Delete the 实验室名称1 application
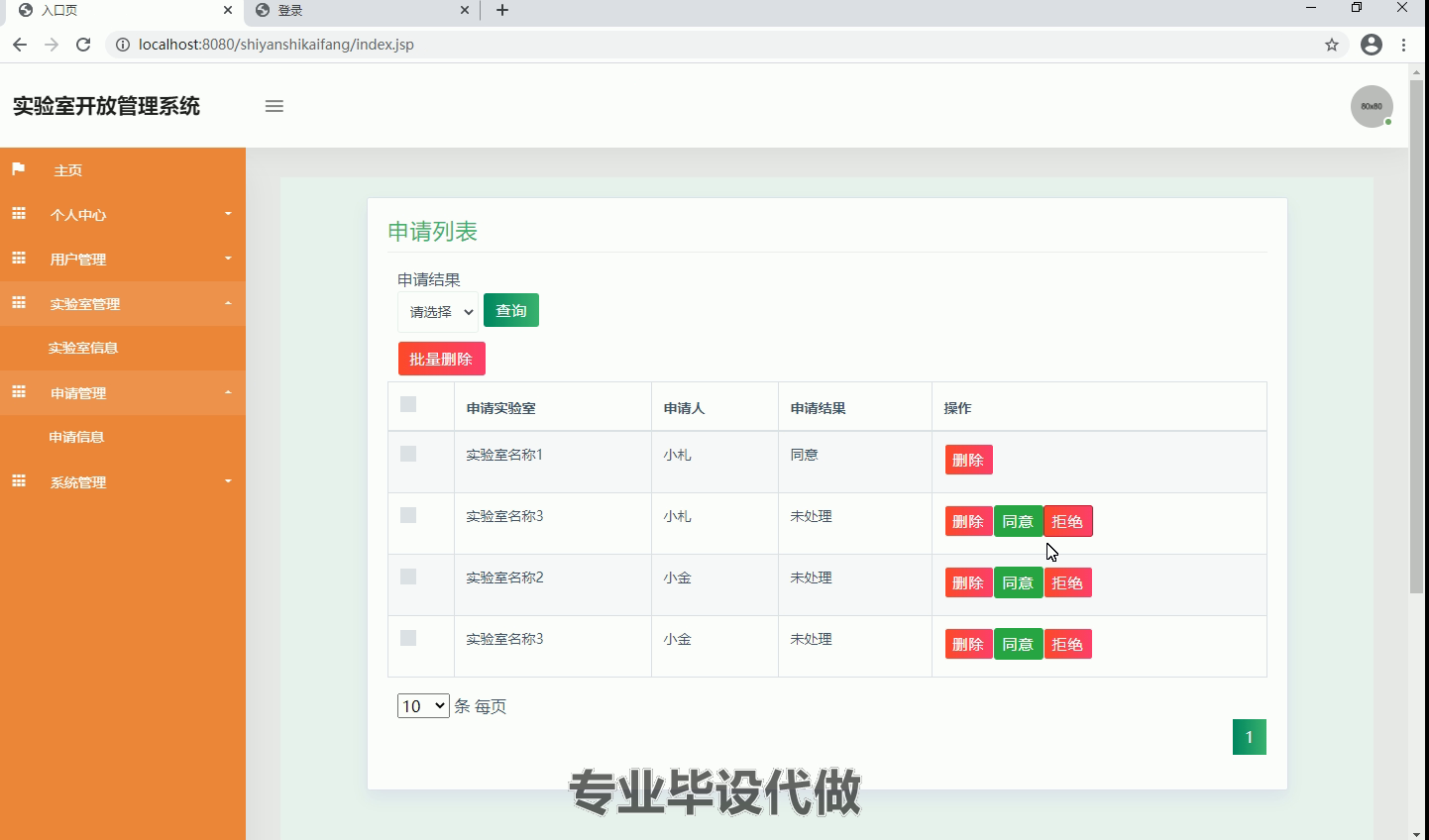 point(969,460)
